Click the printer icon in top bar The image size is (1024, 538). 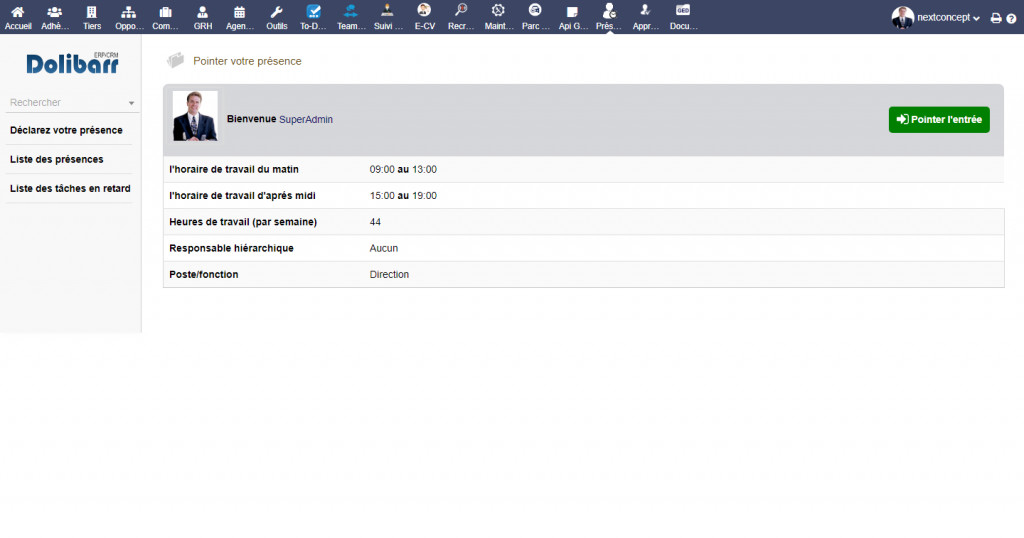(x=996, y=18)
